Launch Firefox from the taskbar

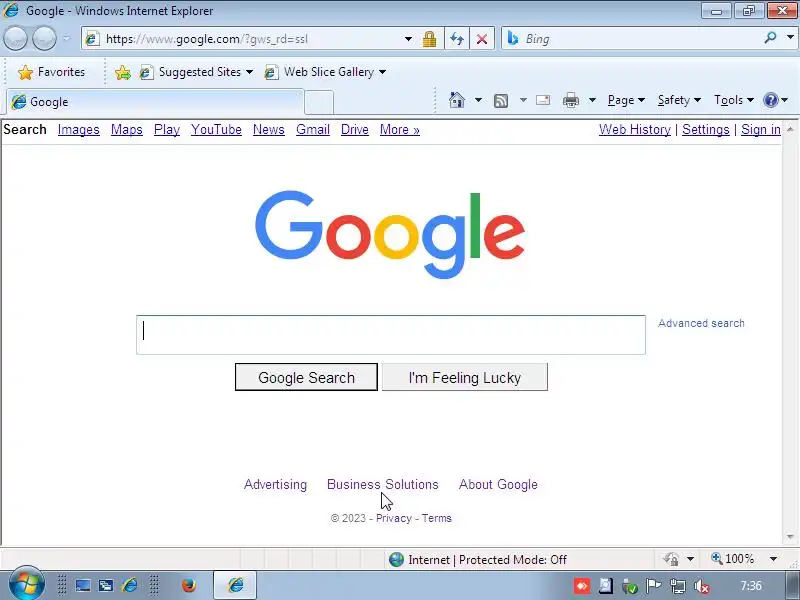[x=188, y=585]
